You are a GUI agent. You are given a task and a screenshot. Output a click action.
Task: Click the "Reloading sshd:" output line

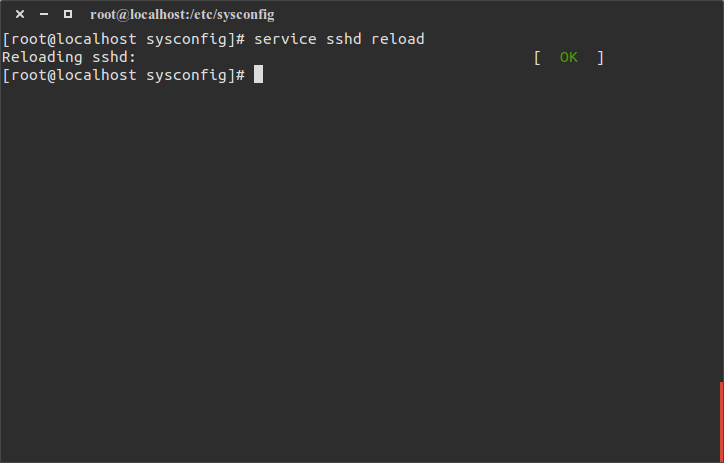[69, 57]
